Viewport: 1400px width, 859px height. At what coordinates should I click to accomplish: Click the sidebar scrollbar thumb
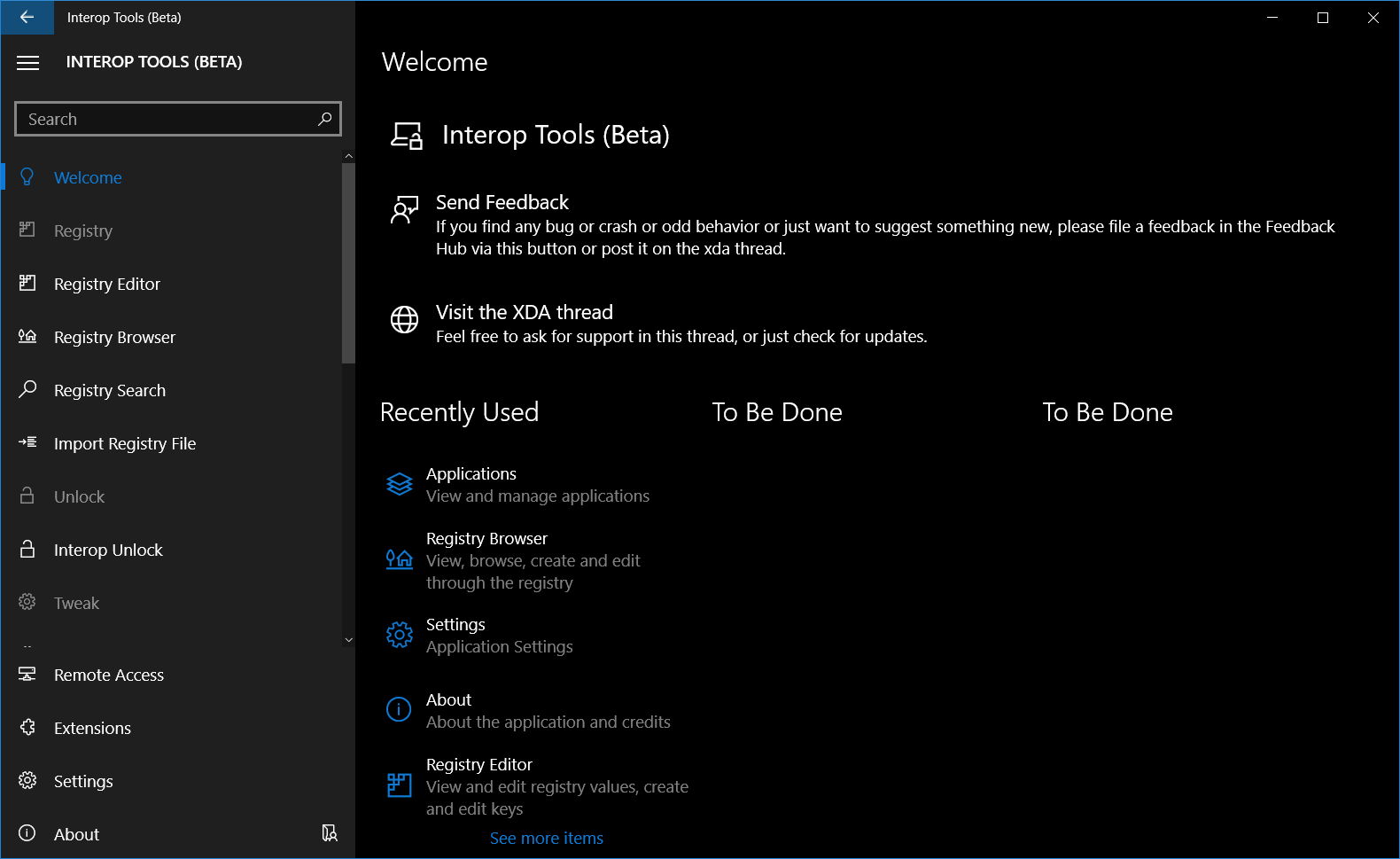tap(348, 262)
